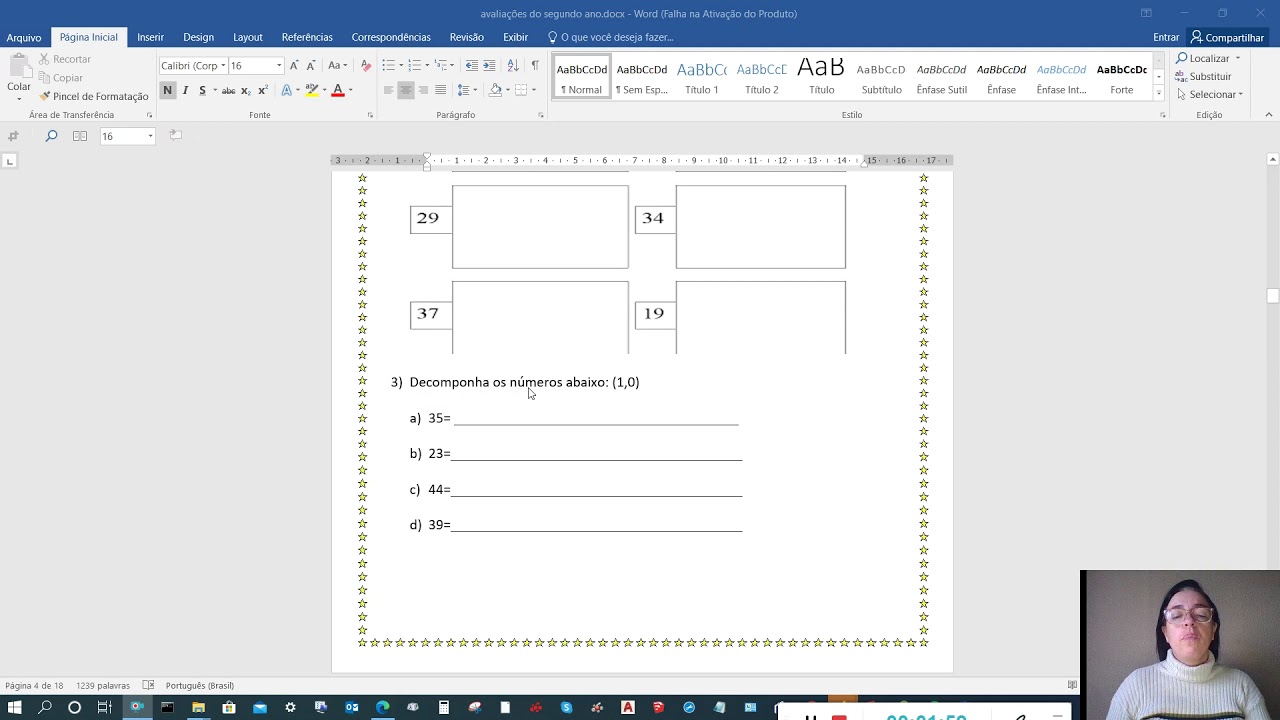Apply yellow text highlight color
1280x720 pixels.
[x=311, y=90]
